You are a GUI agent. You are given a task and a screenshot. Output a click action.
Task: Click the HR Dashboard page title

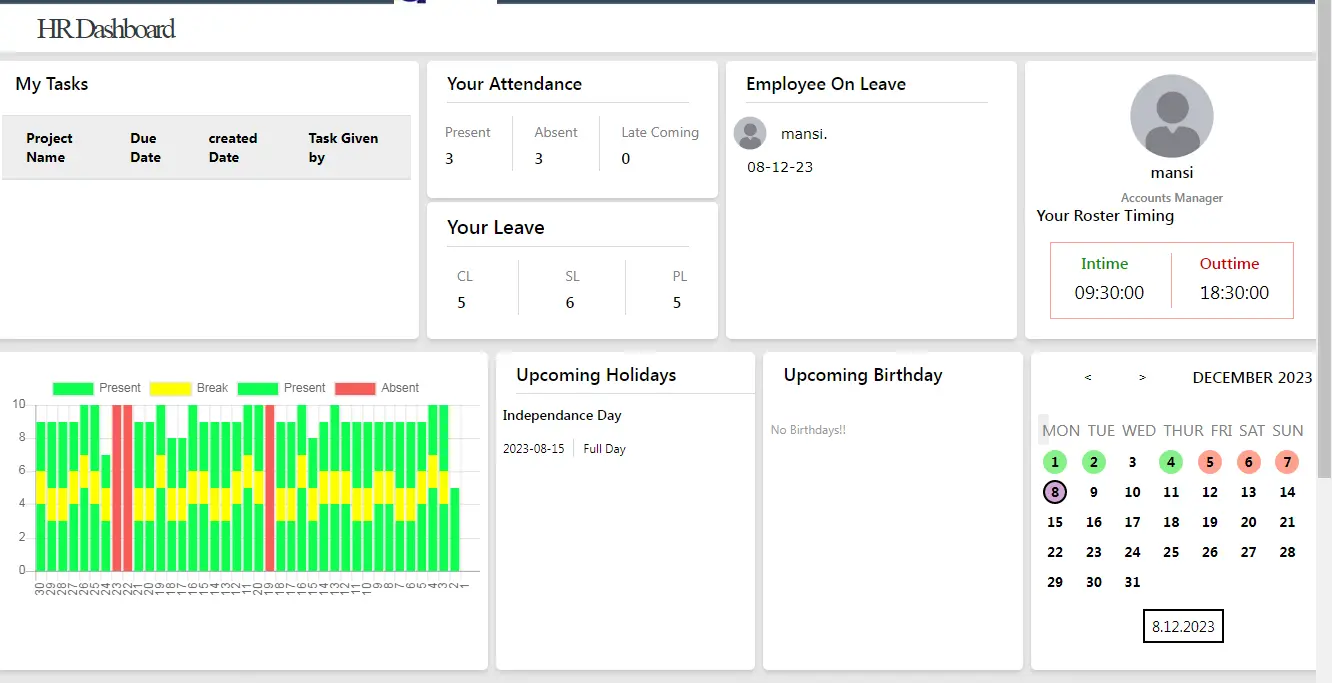coord(106,29)
